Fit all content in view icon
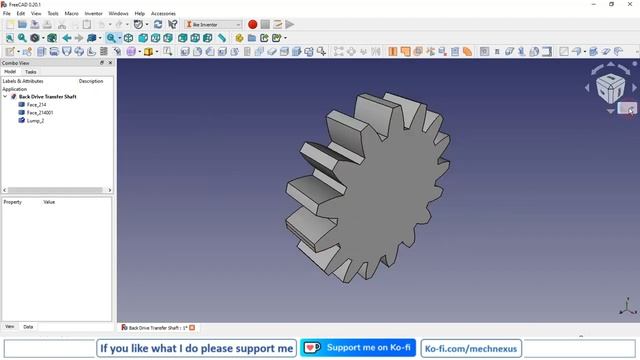The width and height of the screenshot is (640, 360). pyautogui.click(x=9, y=38)
